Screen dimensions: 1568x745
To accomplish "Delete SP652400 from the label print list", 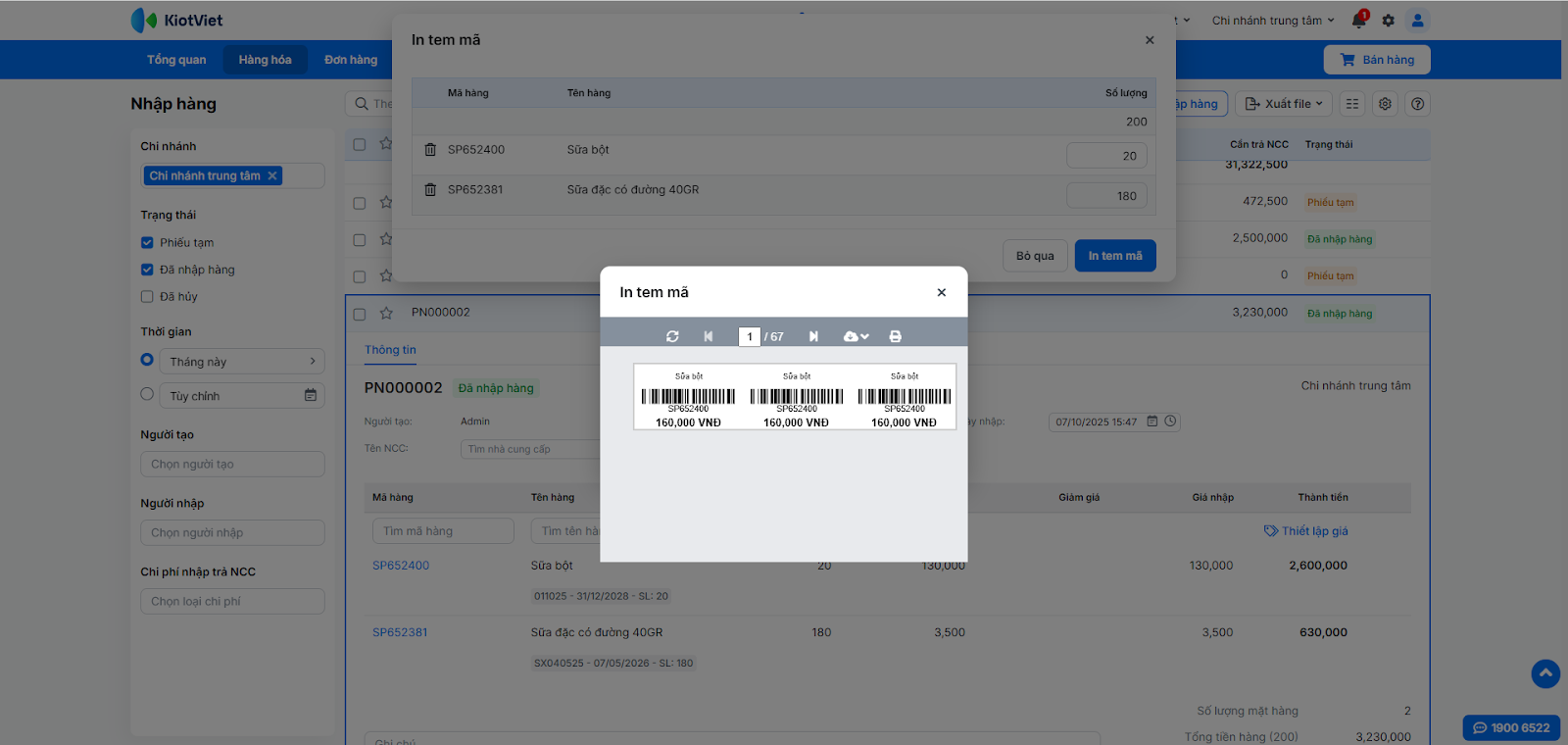I will coord(430,150).
